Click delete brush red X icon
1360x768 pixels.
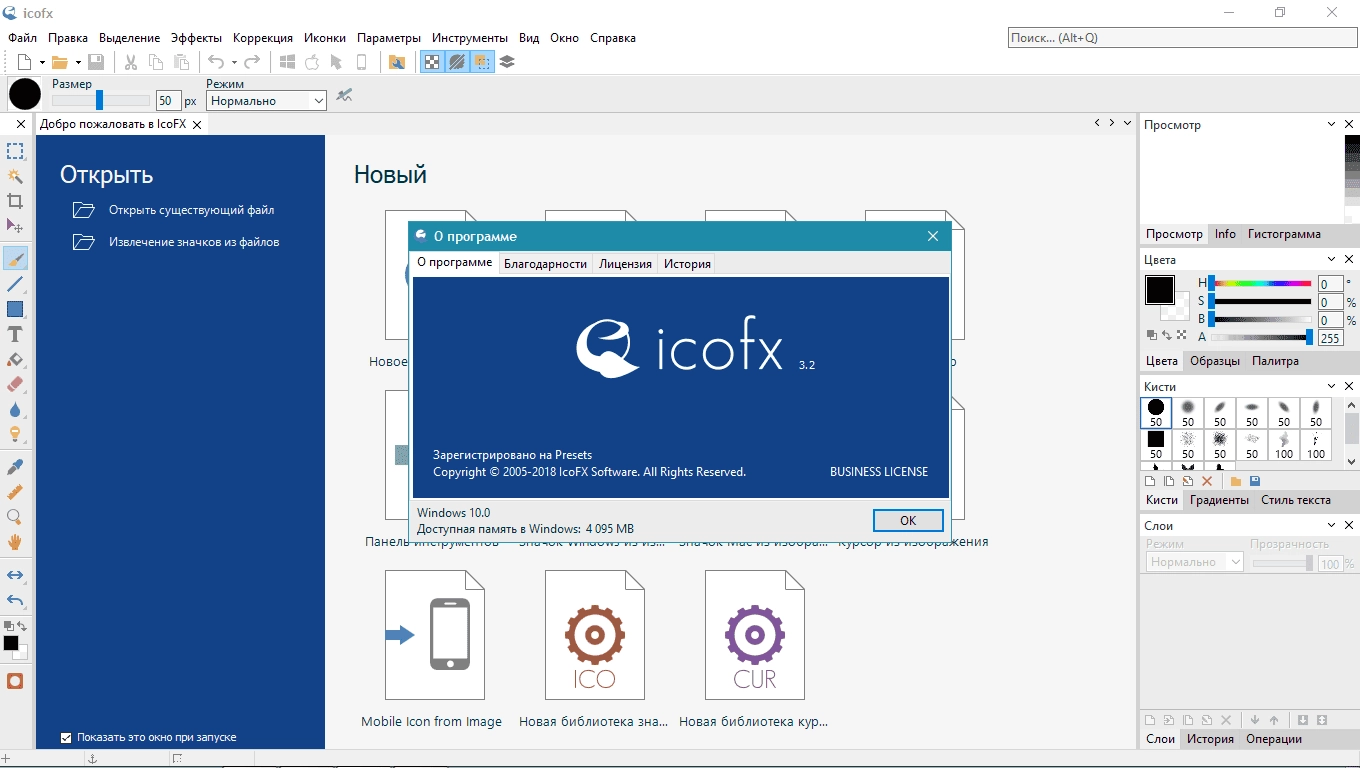pyautogui.click(x=1207, y=482)
